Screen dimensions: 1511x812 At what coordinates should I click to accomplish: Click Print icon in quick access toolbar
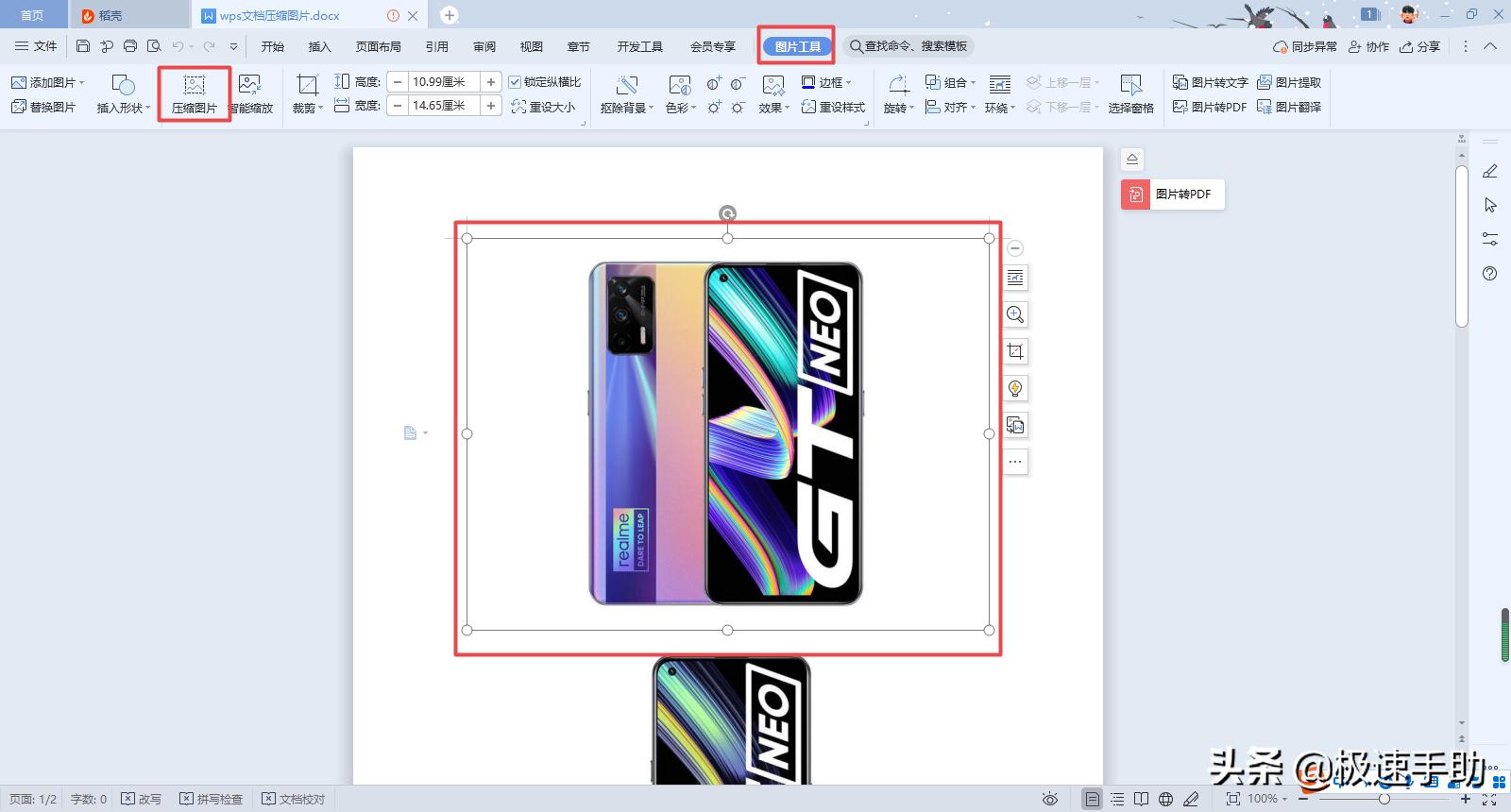130,46
